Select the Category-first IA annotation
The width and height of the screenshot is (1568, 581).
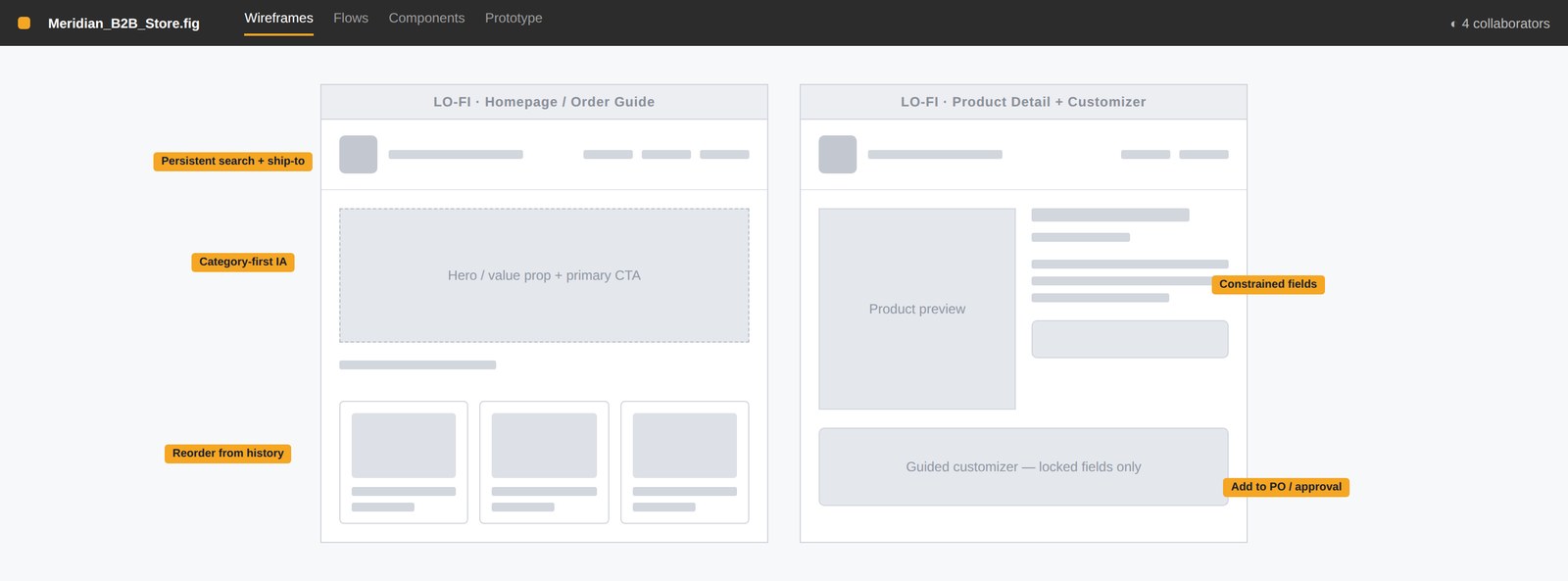(x=243, y=262)
